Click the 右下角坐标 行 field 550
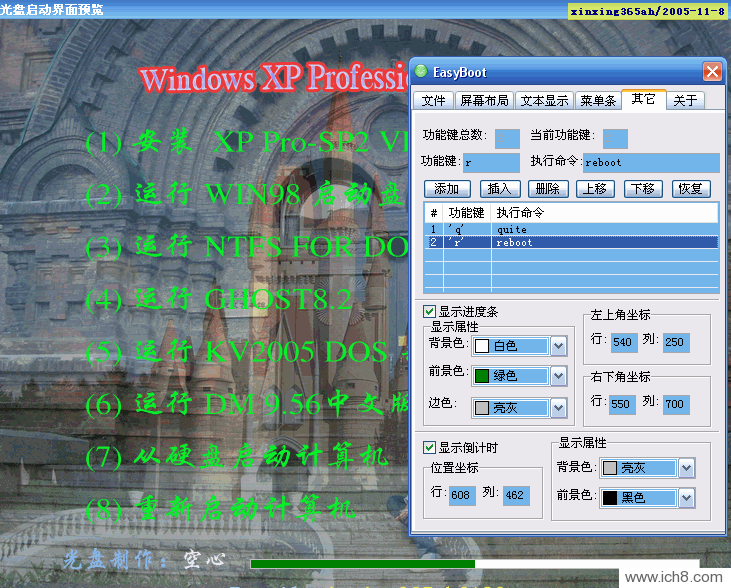 (x=622, y=404)
